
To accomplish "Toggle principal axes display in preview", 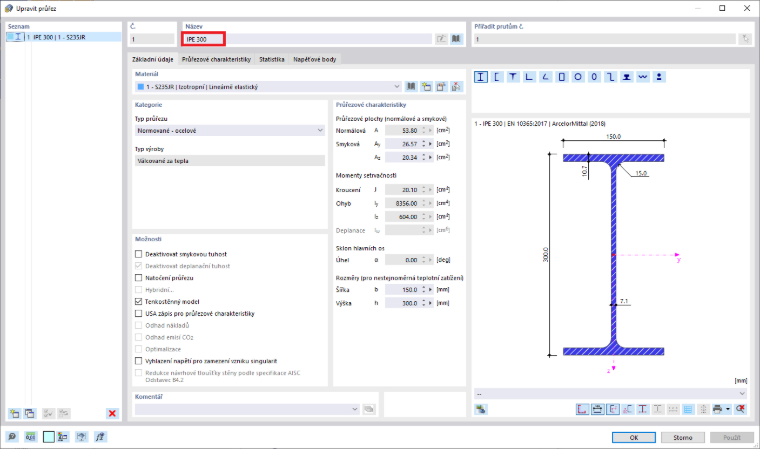I will point(613,409).
